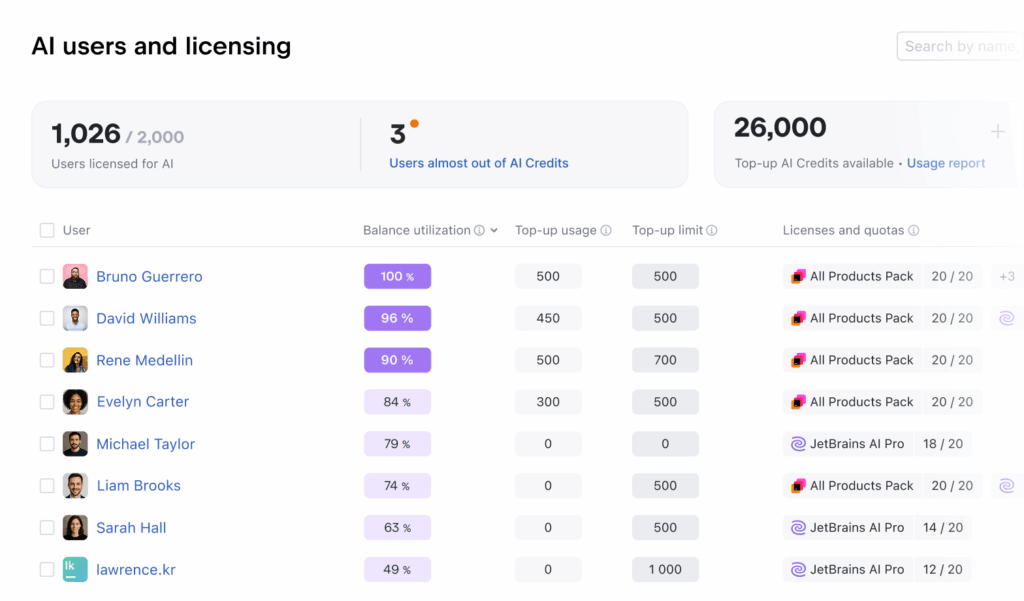Viewport: 1024px width, 601px height.
Task: Click Liam Brooks's user name
Action: (x=138, y=486)
